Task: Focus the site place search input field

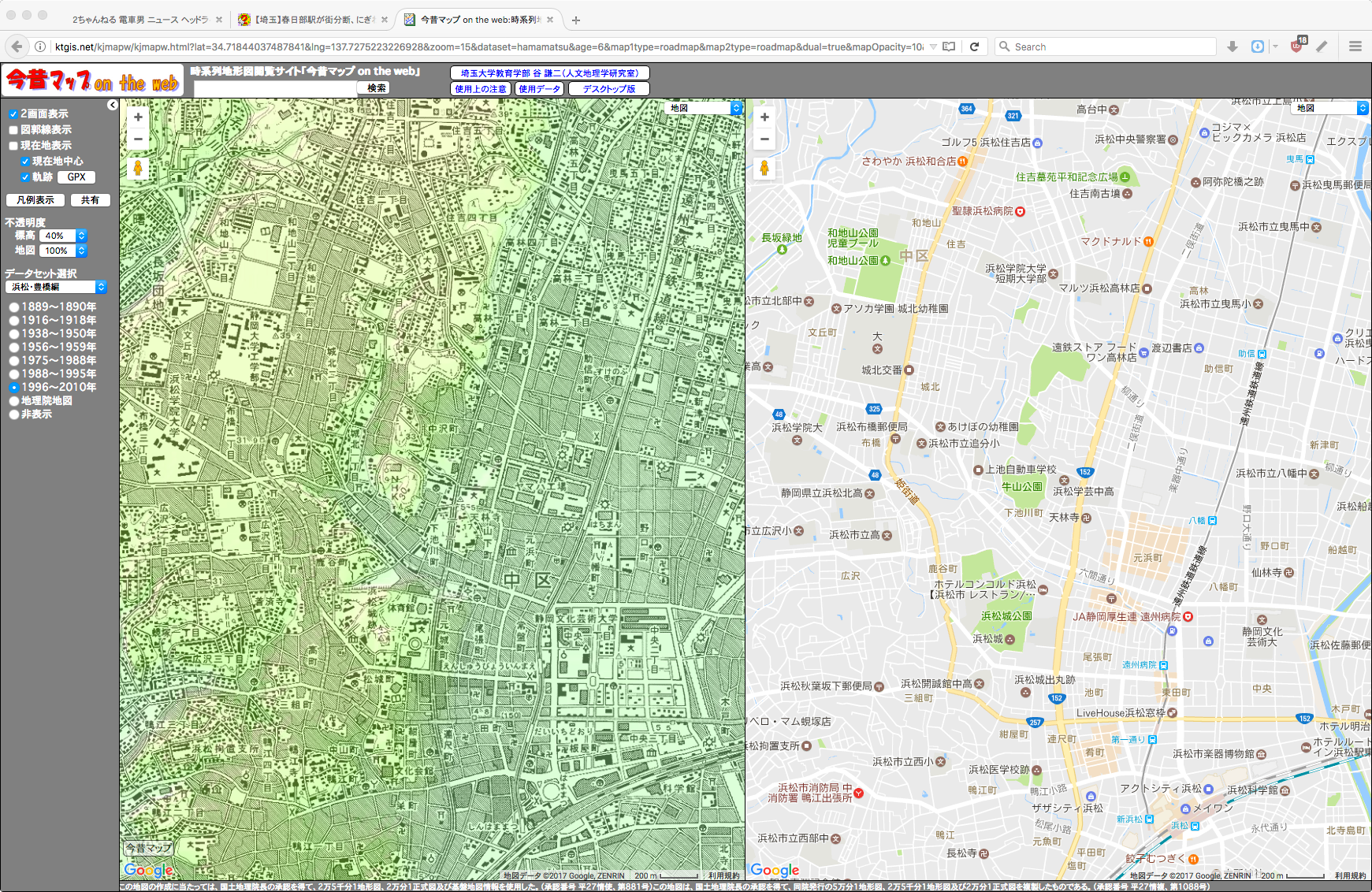Action: (275, 88)
